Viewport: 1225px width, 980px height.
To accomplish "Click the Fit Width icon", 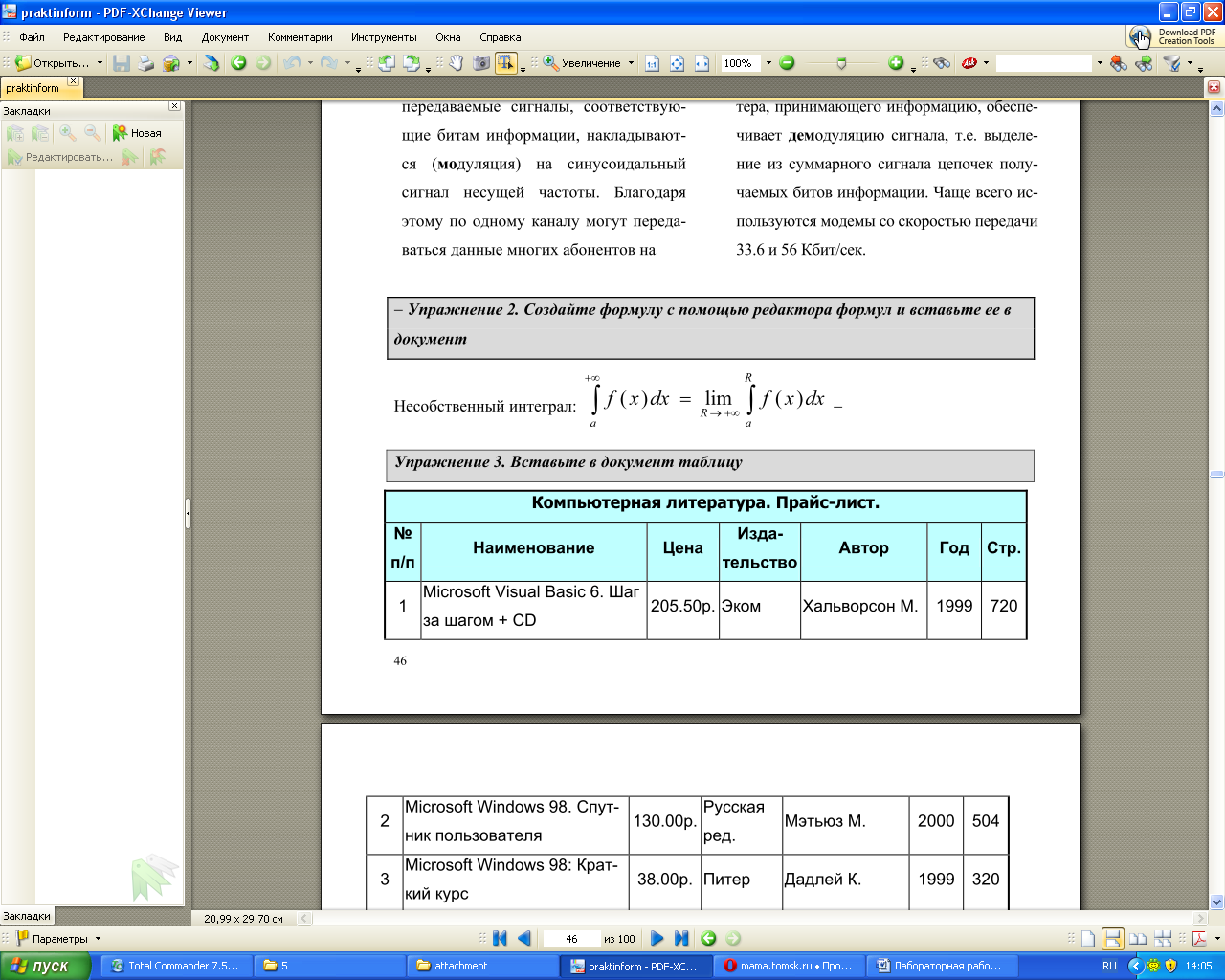I will (x=702, y=63).
